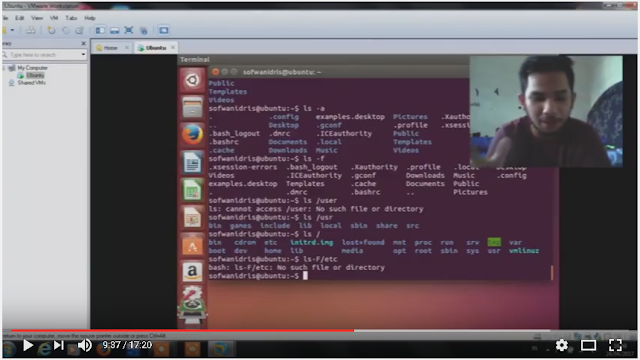
Task: Open the Tabs menu
Action: click(x=71, y=18)
